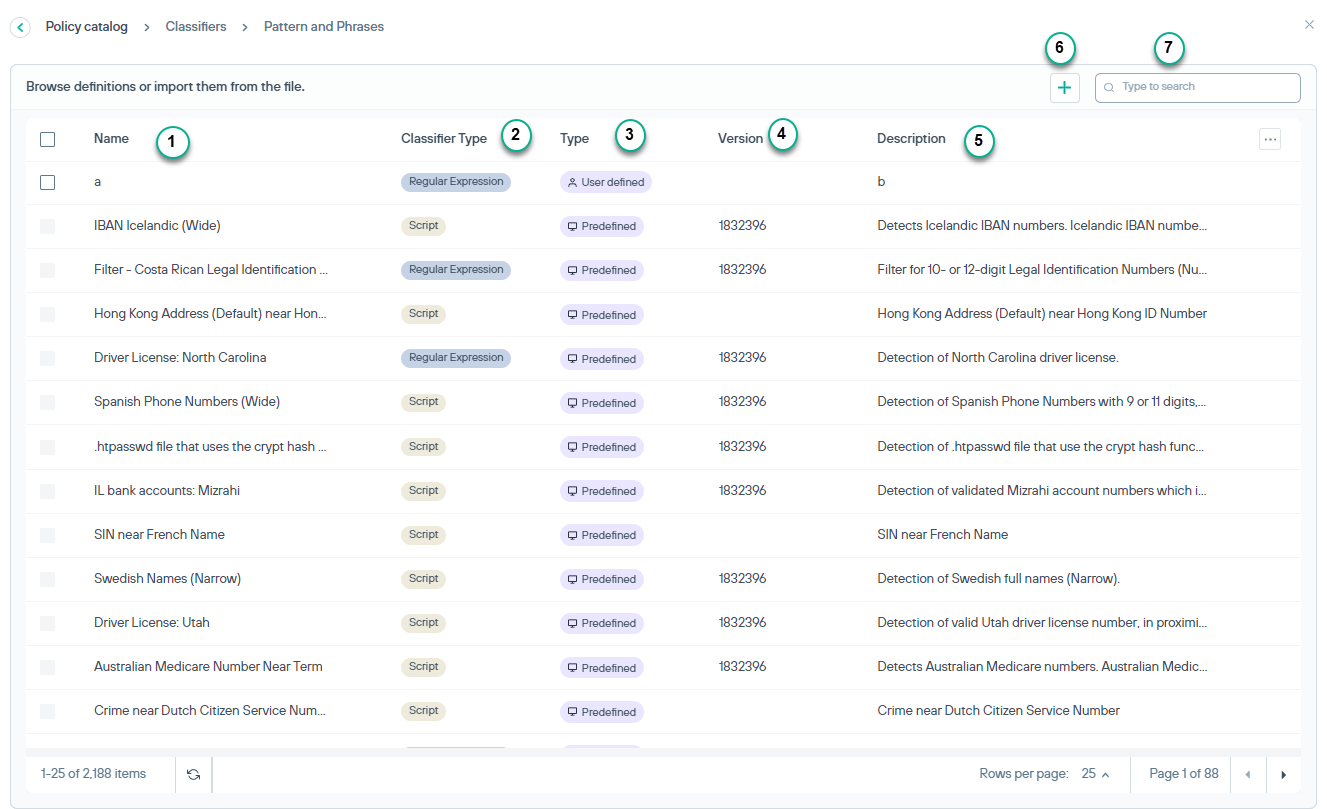Close the panel with the X icon

[x=1309, y=25]
